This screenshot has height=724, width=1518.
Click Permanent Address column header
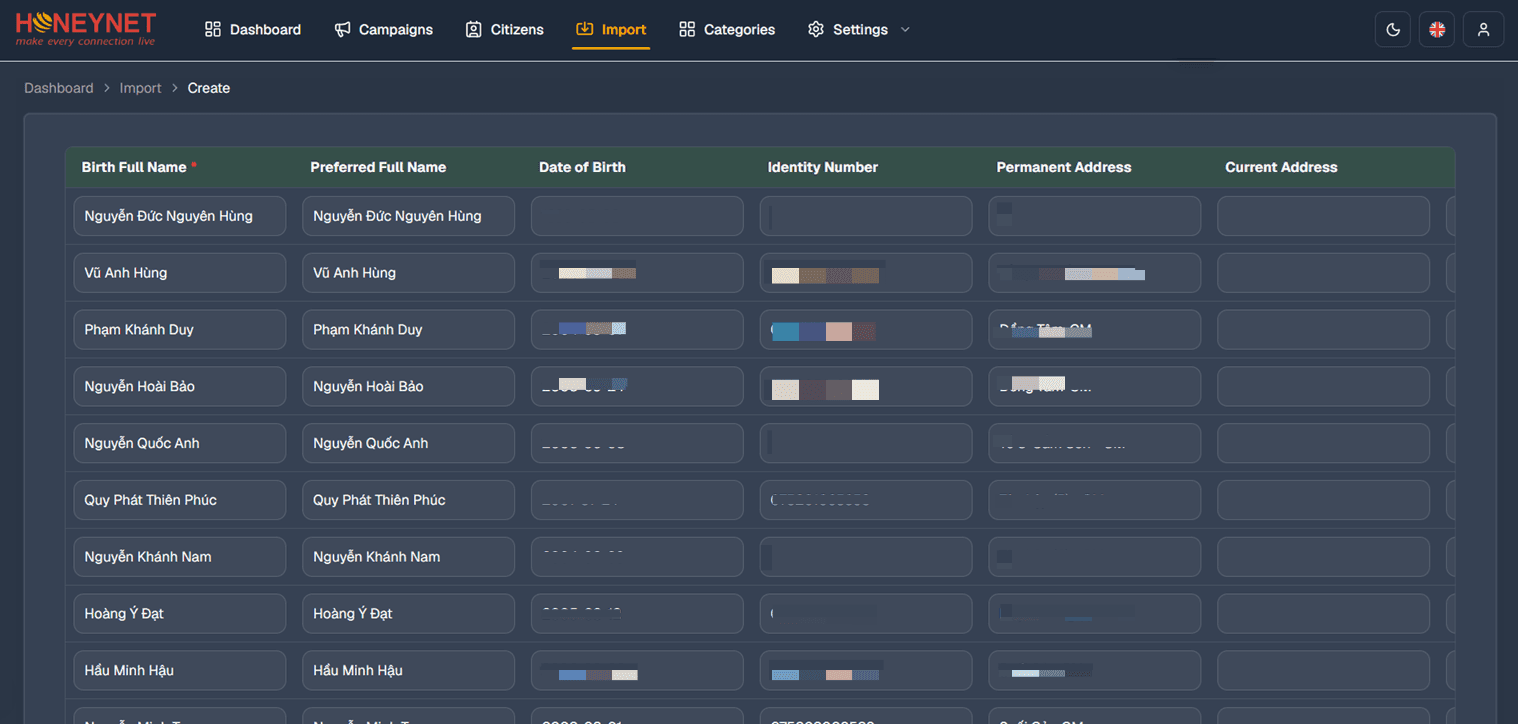pyautogui.click(x=1064, y=167)
